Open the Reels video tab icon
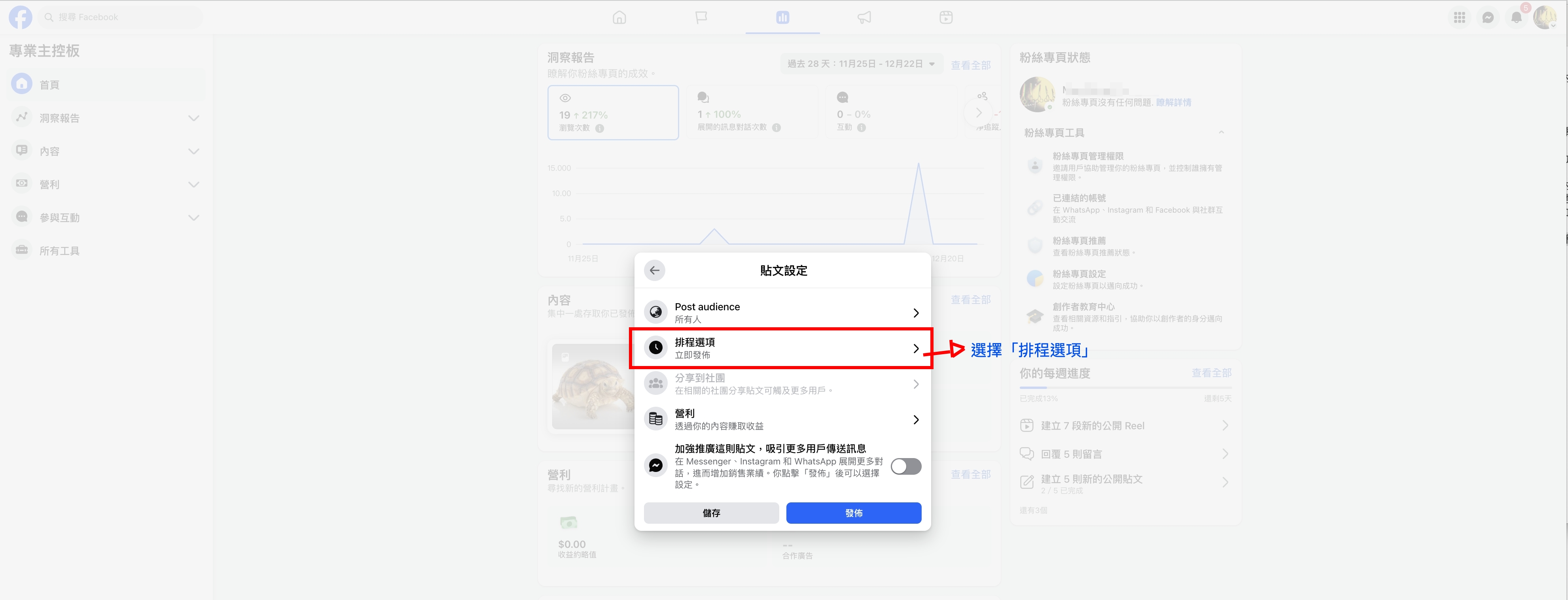 tap(946, 17)
